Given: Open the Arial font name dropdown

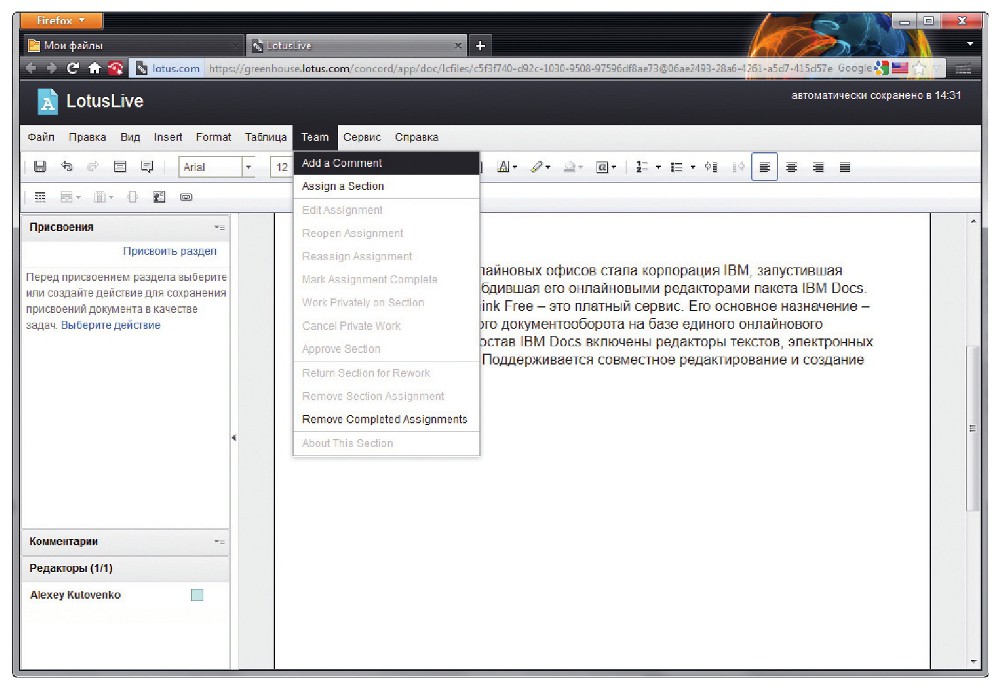Looking at the screenshot, I should [248, 168].
